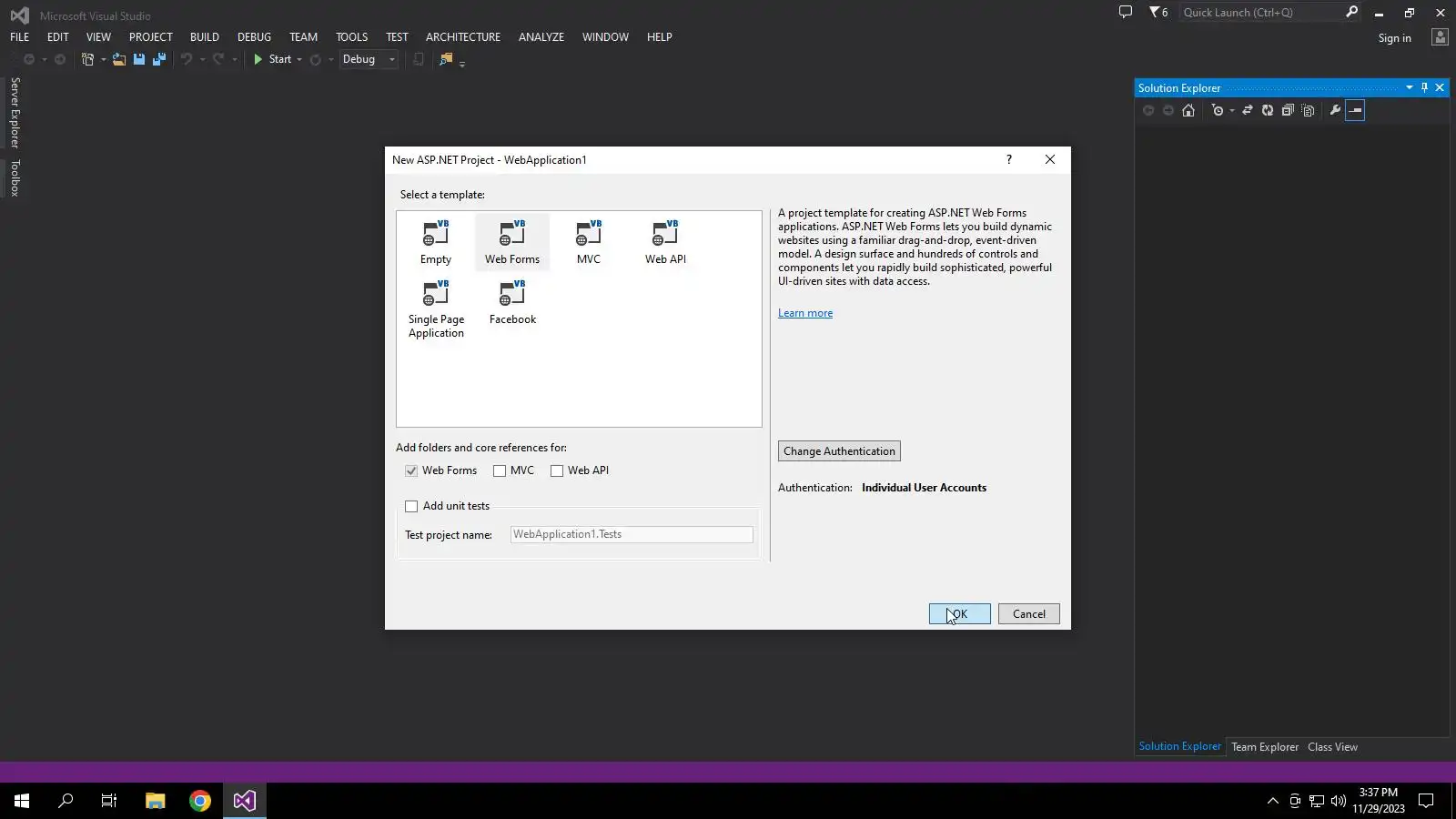Click the Save All toolbar icon
This screenshot has height=819, width=1456.
click(x=159, y=59)
